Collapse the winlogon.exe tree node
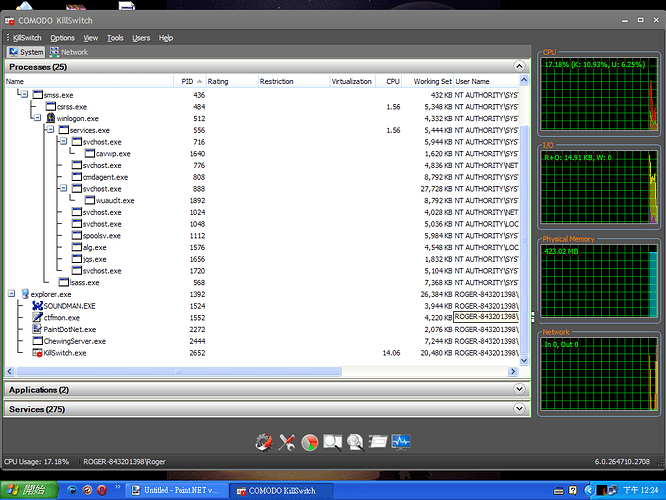Image resolution: width=666 pixels, height=500 pixels. coord(37,118)
